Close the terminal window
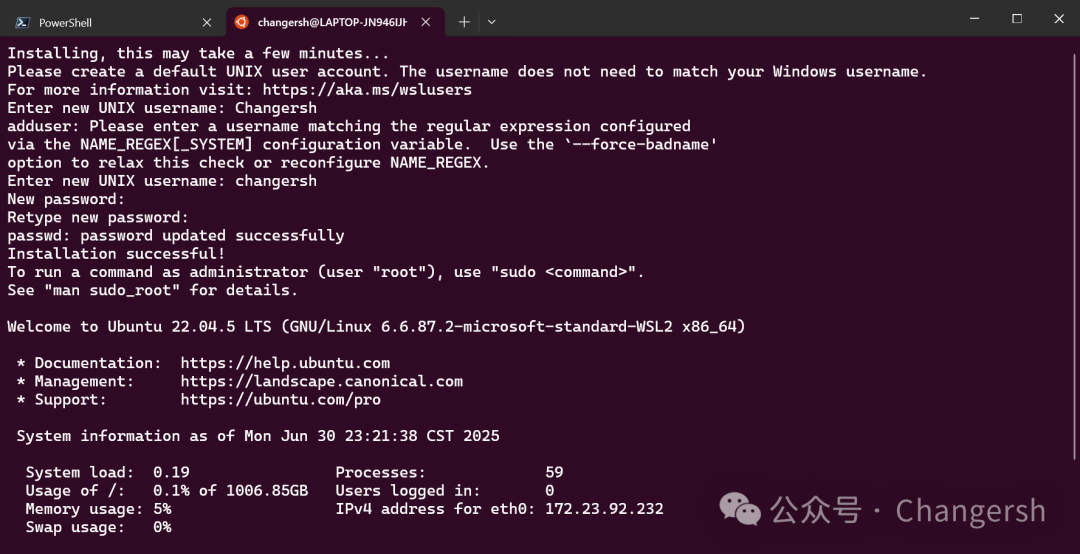Viewport: 1080px width, 554px height. pos(1058,19)
